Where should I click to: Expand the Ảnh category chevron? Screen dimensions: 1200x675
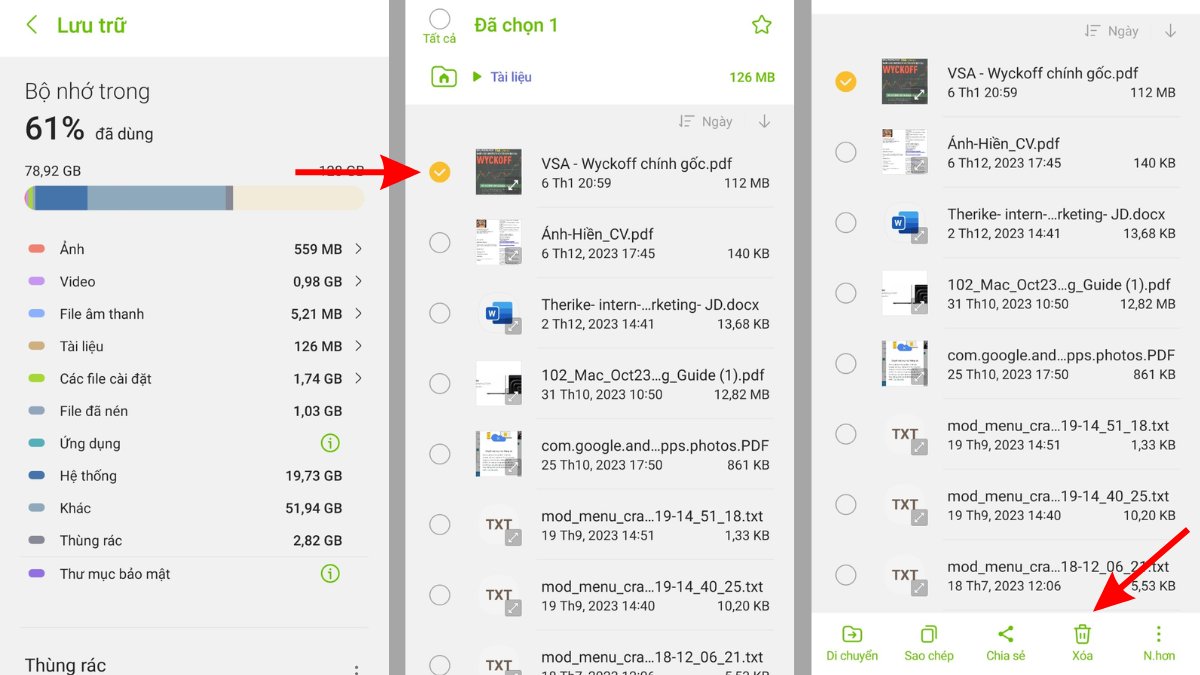(358, 249)
